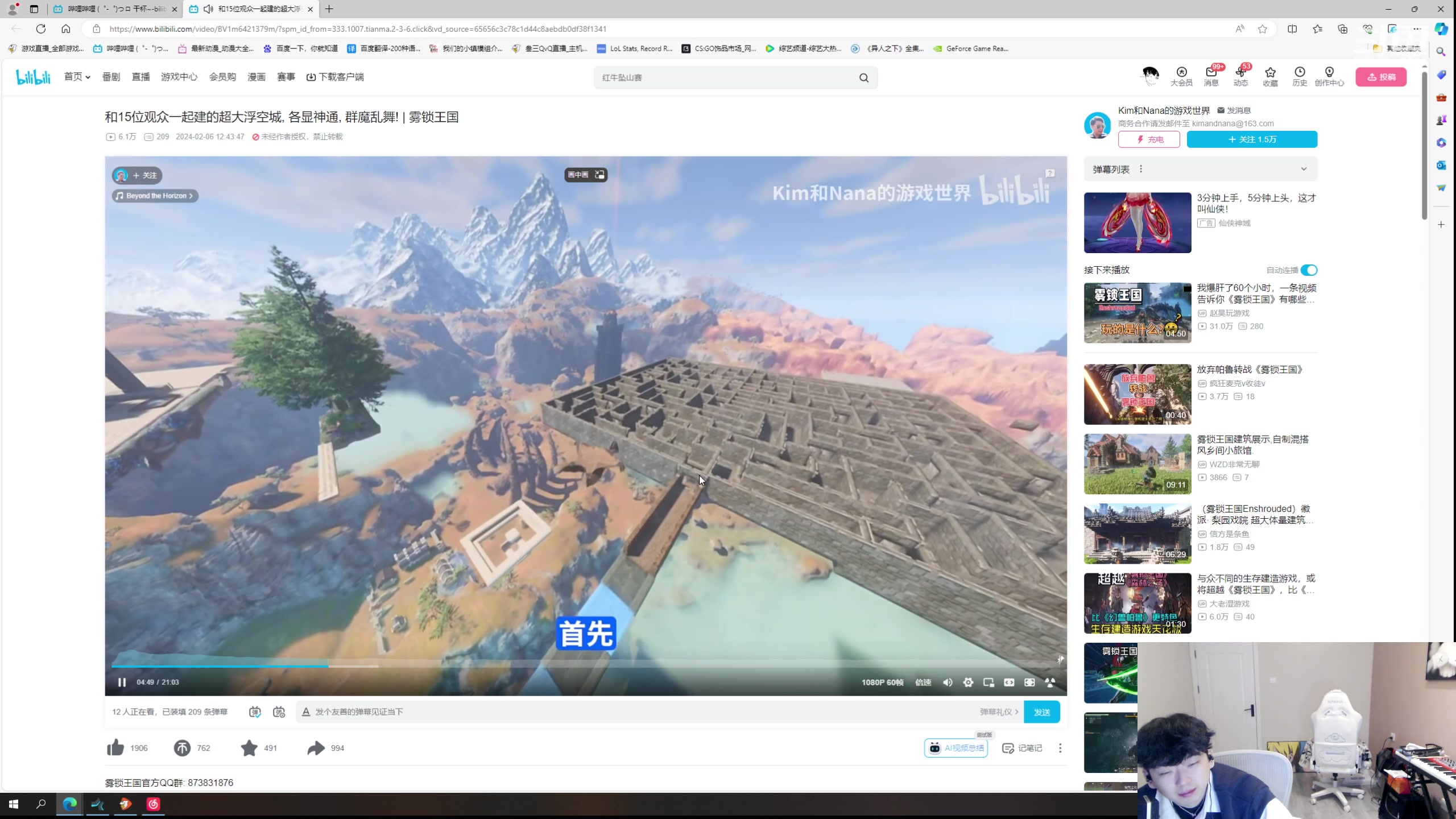Click the share arrow icon
Viewport: 1456px width, 819px height.
coord(316,748)
